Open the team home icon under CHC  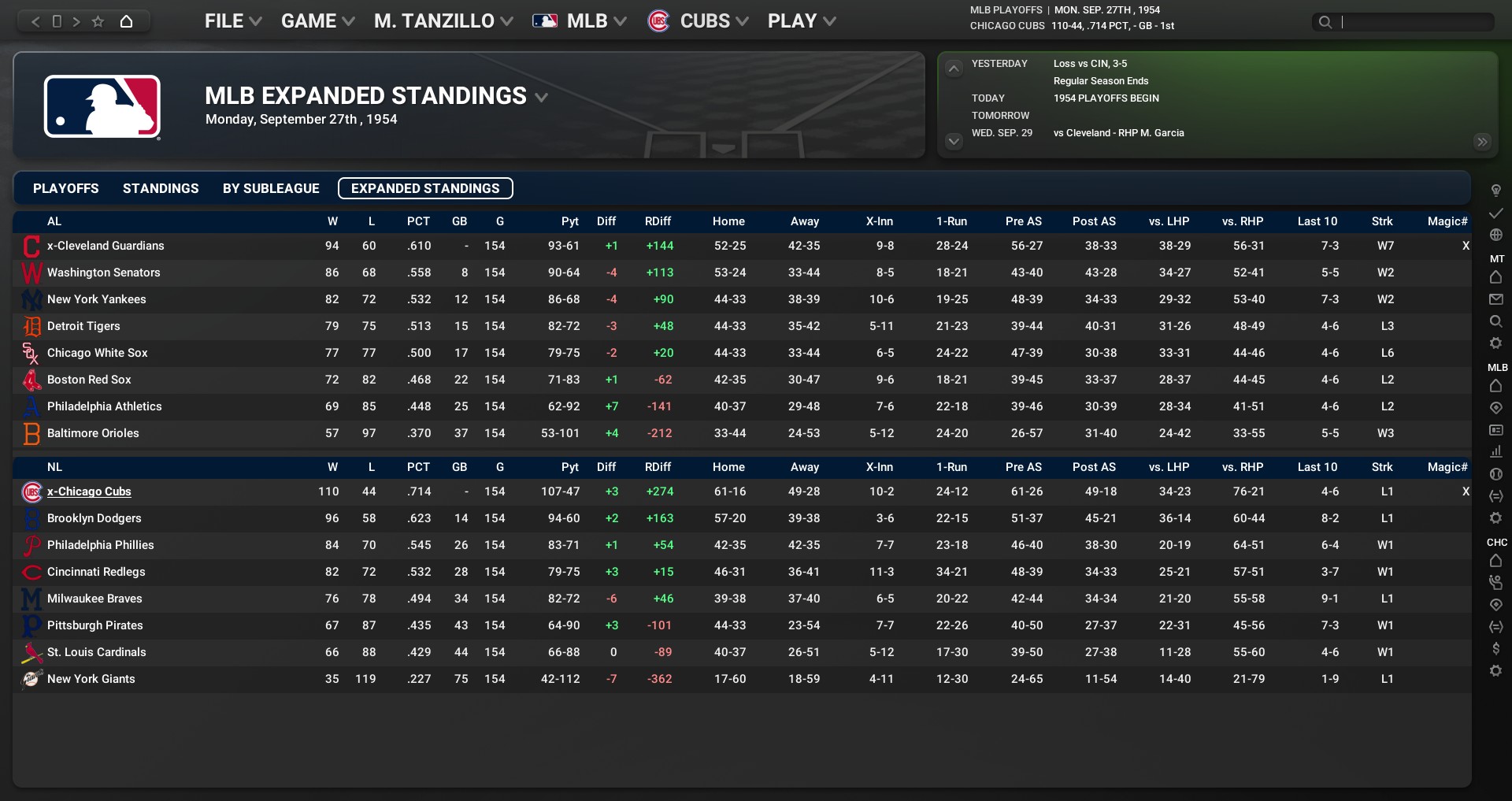1495,561
